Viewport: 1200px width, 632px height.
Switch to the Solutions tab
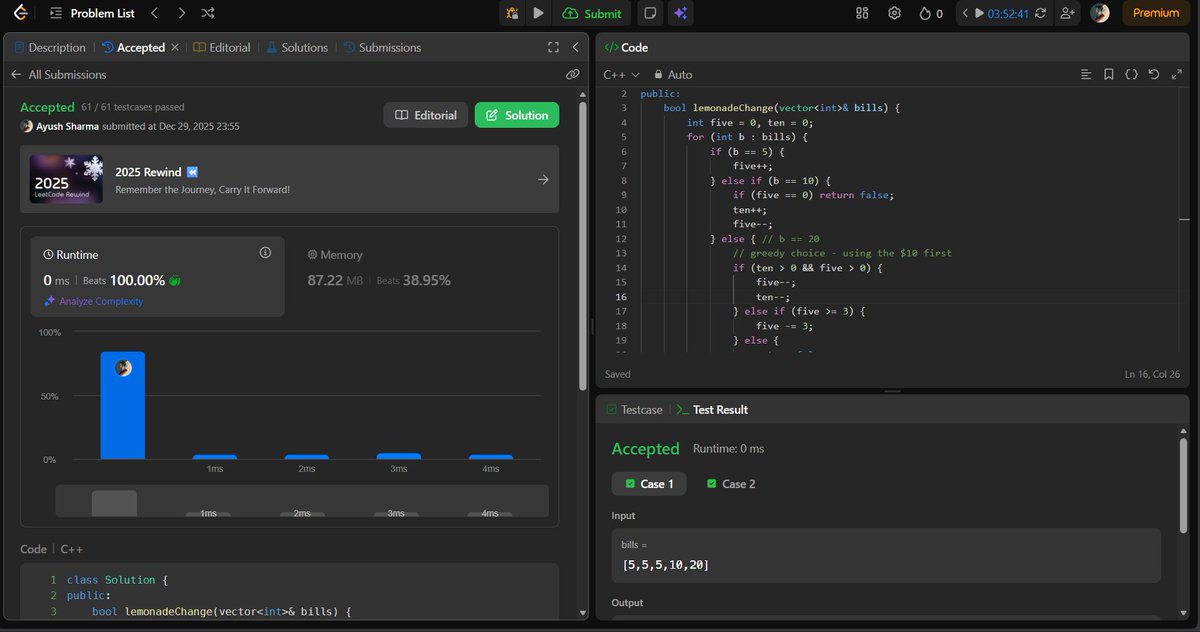[x=297, y=47]
